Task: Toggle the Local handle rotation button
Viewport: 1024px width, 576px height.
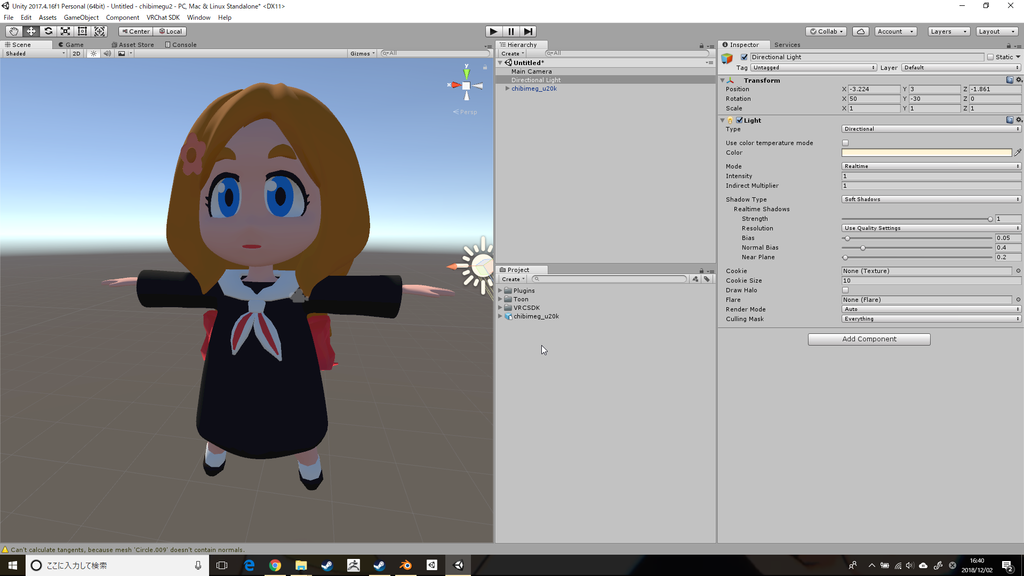Action: click(x=171, y=31)
